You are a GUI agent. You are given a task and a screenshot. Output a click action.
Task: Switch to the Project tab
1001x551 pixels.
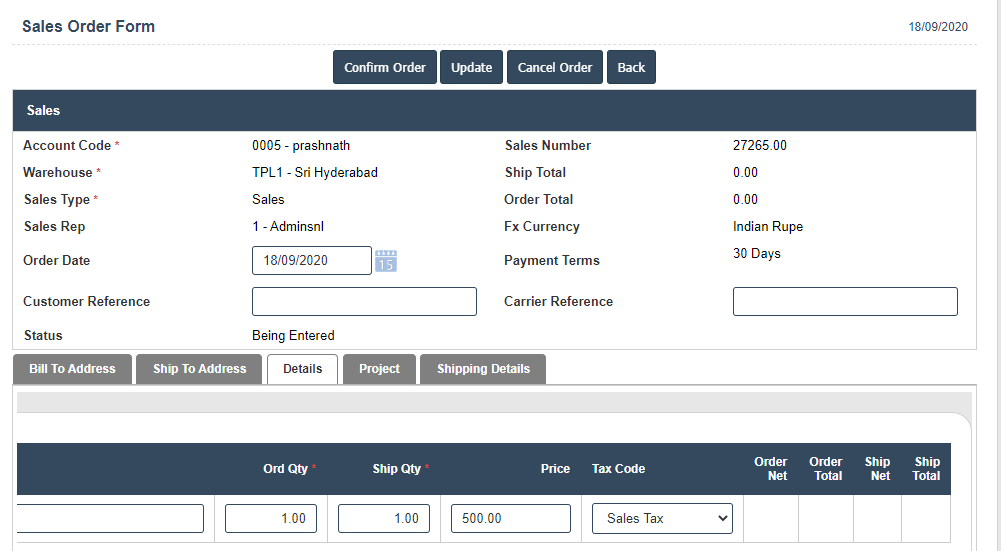coord(379,369)
